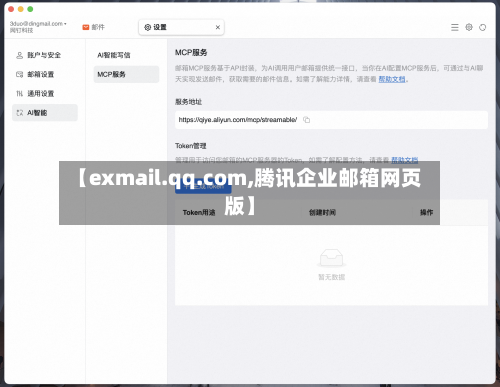Image resolution: width=500 pixels, height=387 pixels.
Task: Click the gear settings icon in title bar
Action: click(469, 27)
